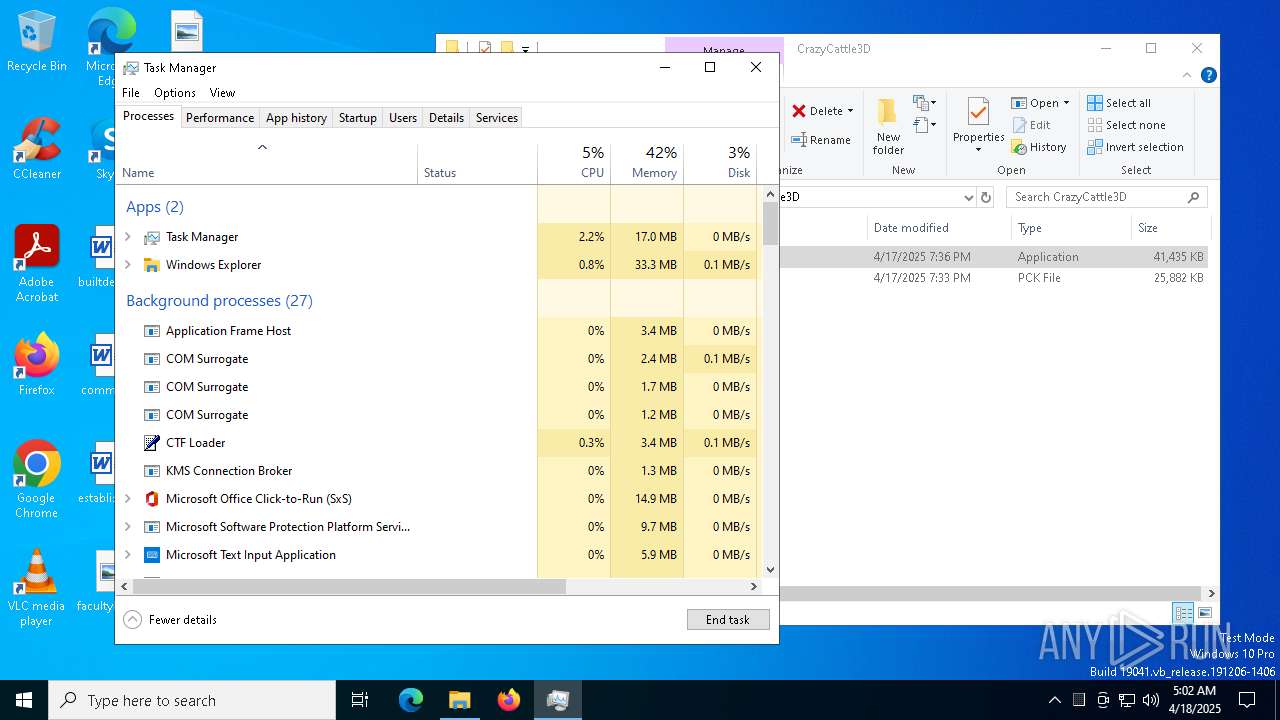The width and height of the screenshot is (1280, 720).
Task: Click Invert selection in Explorer ribbon
Action: pyautogui.click(x=1135, y=147)
